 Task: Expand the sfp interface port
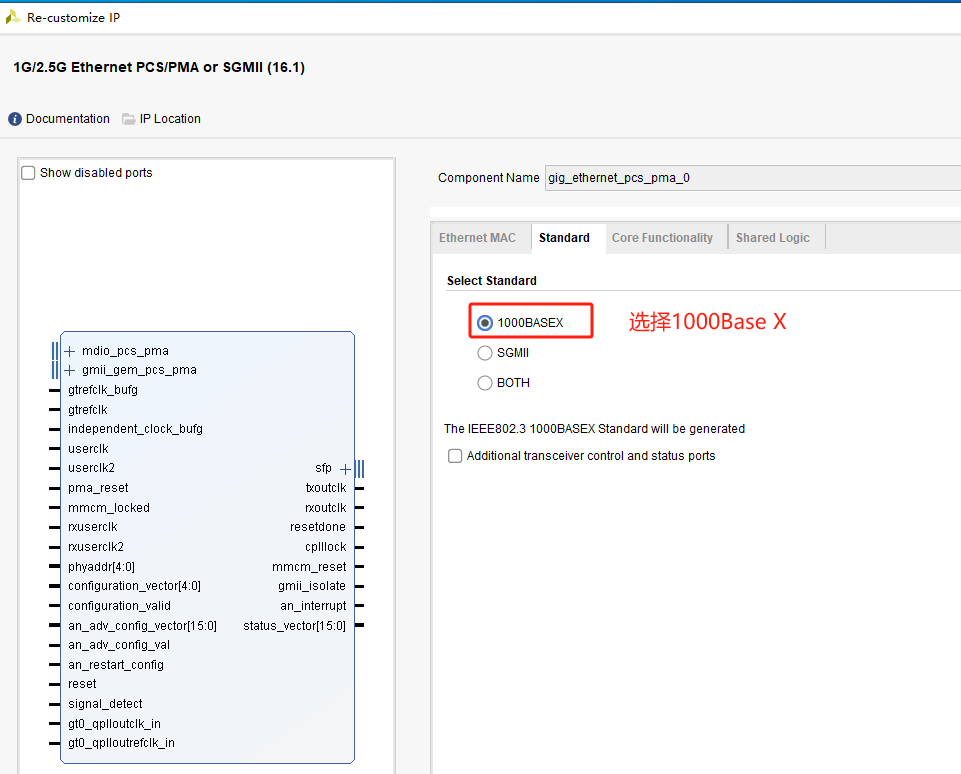click(x=345, y=469)
